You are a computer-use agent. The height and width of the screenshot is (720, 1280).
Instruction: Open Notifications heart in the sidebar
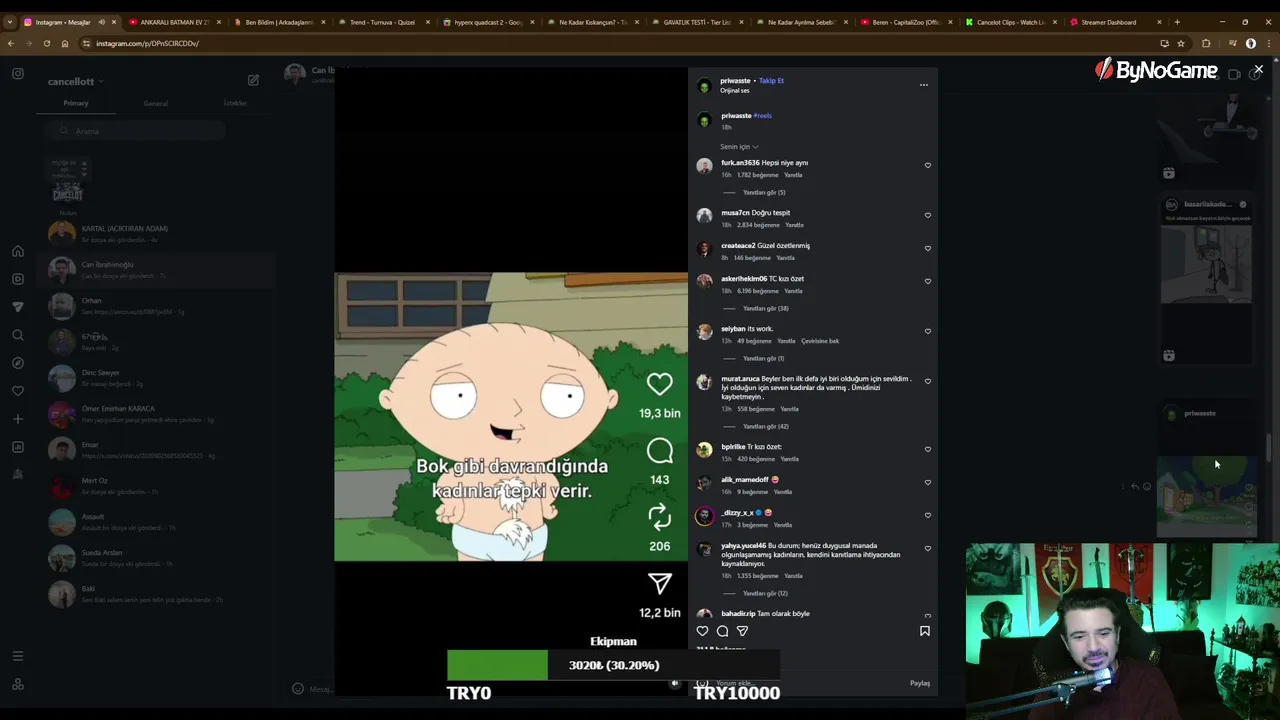(18, 391)
